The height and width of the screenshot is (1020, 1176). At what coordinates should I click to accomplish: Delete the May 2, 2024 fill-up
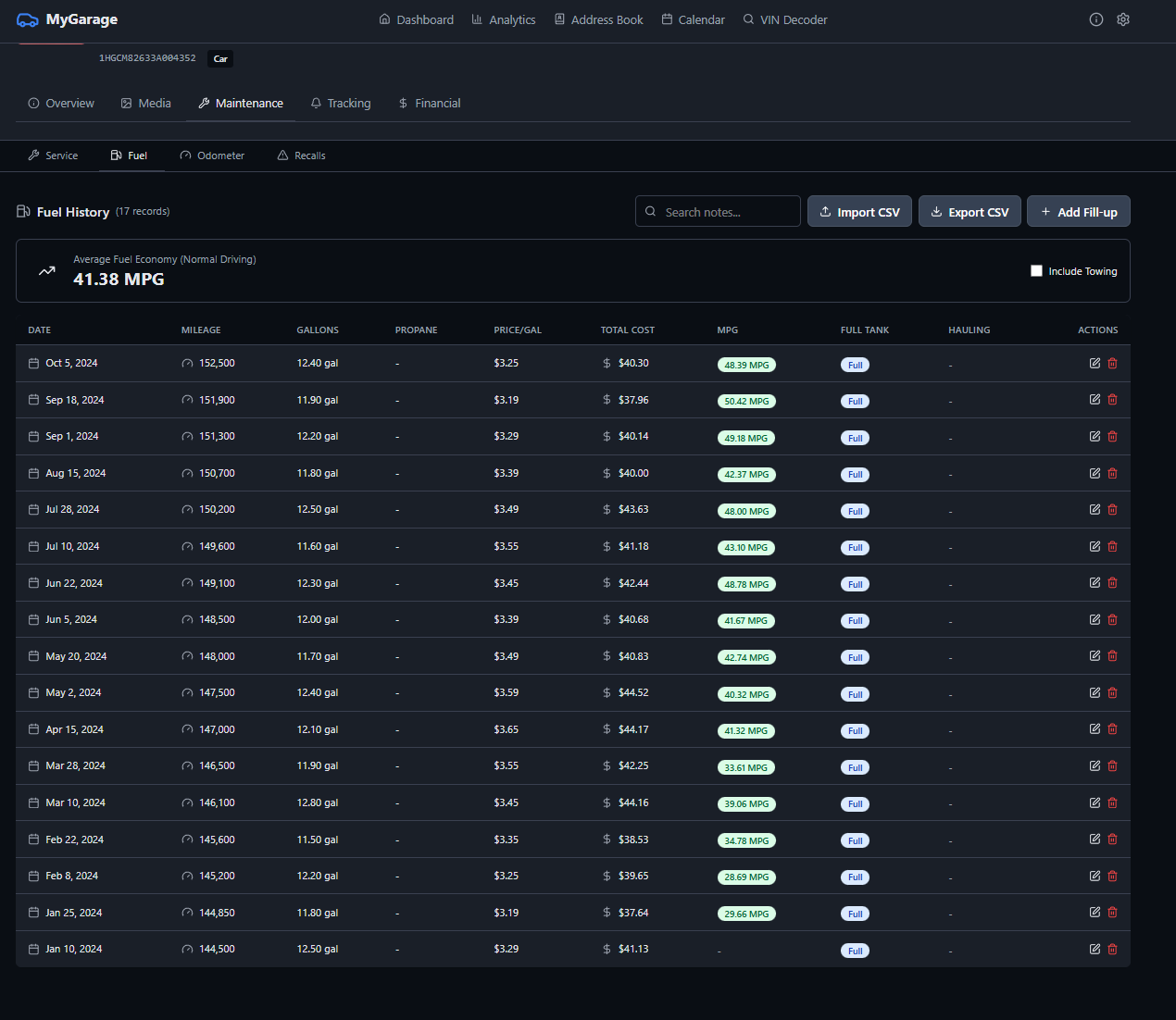pos(1112,693)
